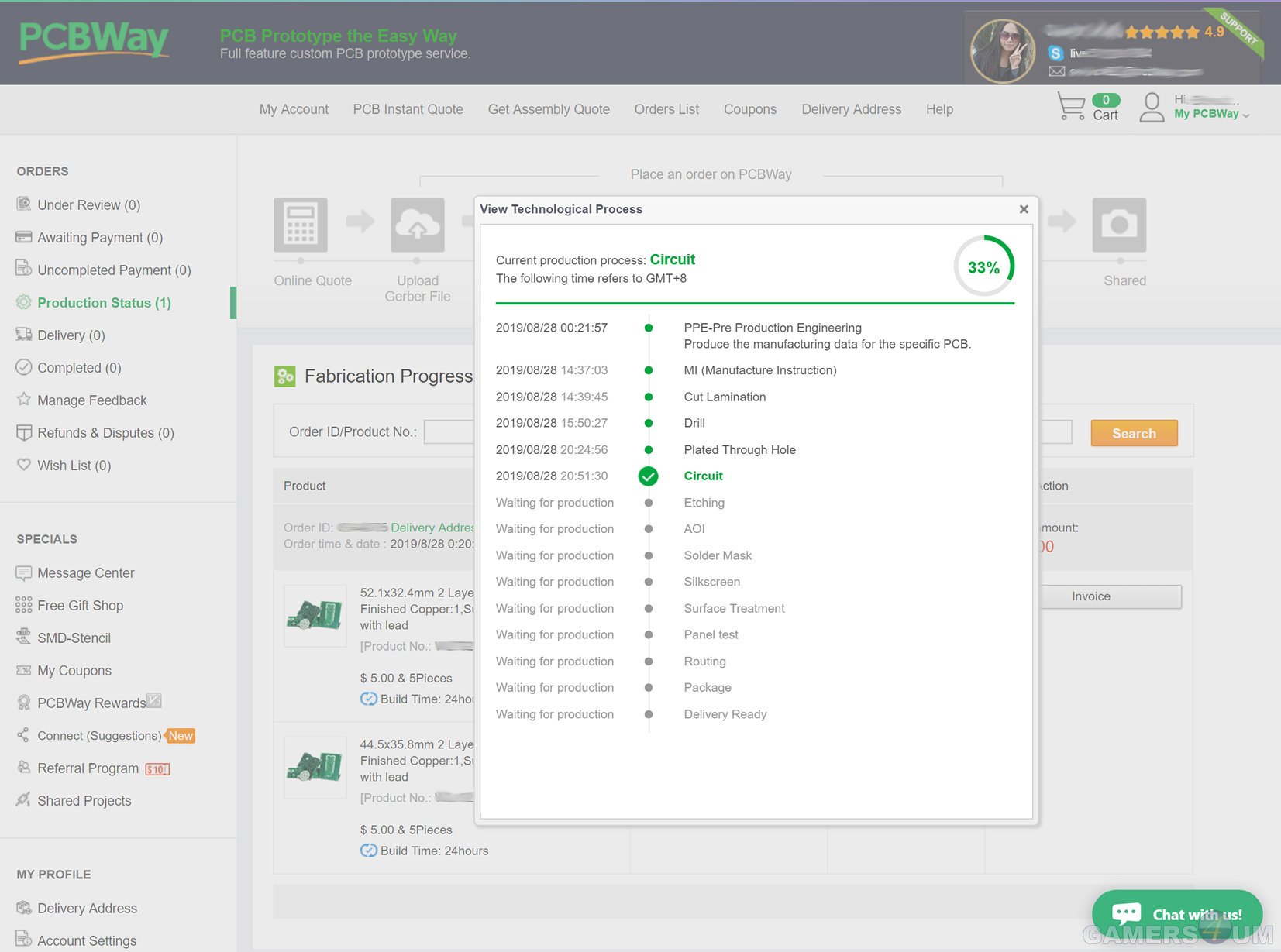The height and width of the screenshot is (952, 1281).
Task: Close the View Technological Process dialog
Action: 1024,209
